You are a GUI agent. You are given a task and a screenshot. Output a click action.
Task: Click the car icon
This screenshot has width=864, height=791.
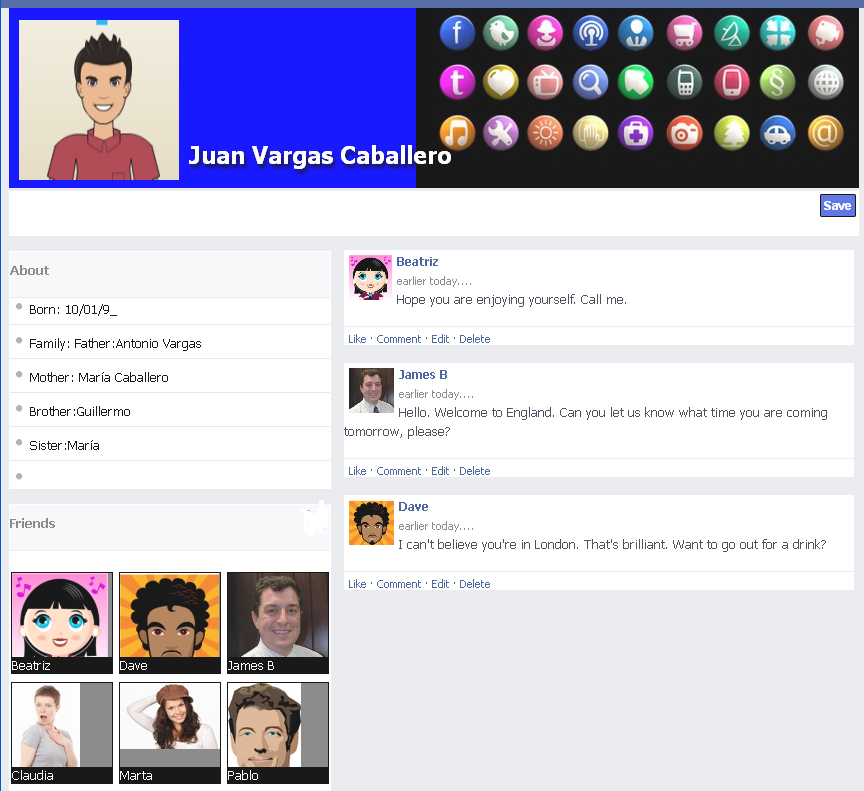coord(778,132)
